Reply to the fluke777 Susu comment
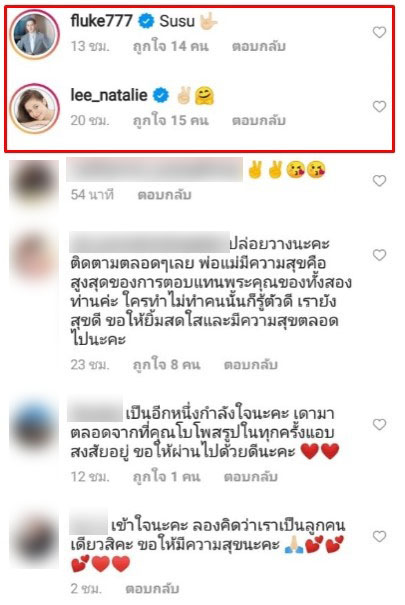The image size is (405, 605). tap(259, 46)
